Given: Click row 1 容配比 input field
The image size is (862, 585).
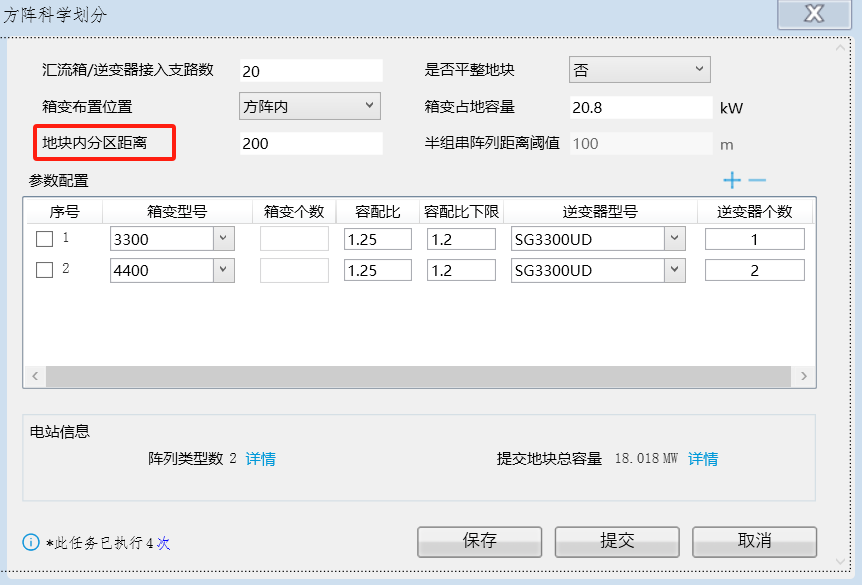Looking at the screenshot, I should tap(378, 239).
